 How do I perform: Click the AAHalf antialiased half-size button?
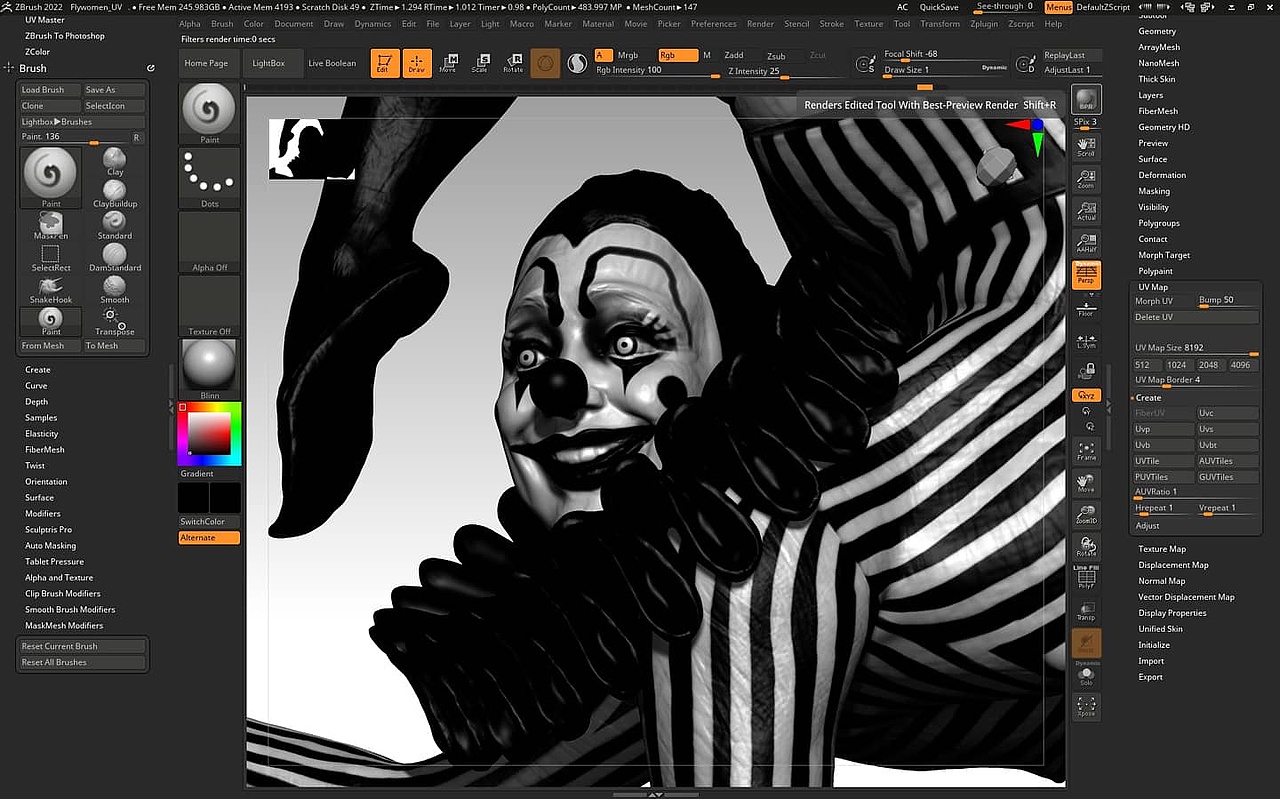(x=1086, y=242)
